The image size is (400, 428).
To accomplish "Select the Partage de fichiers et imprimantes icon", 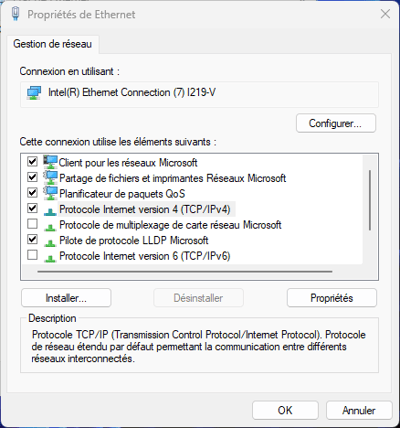I will click(x=50, y=178).
